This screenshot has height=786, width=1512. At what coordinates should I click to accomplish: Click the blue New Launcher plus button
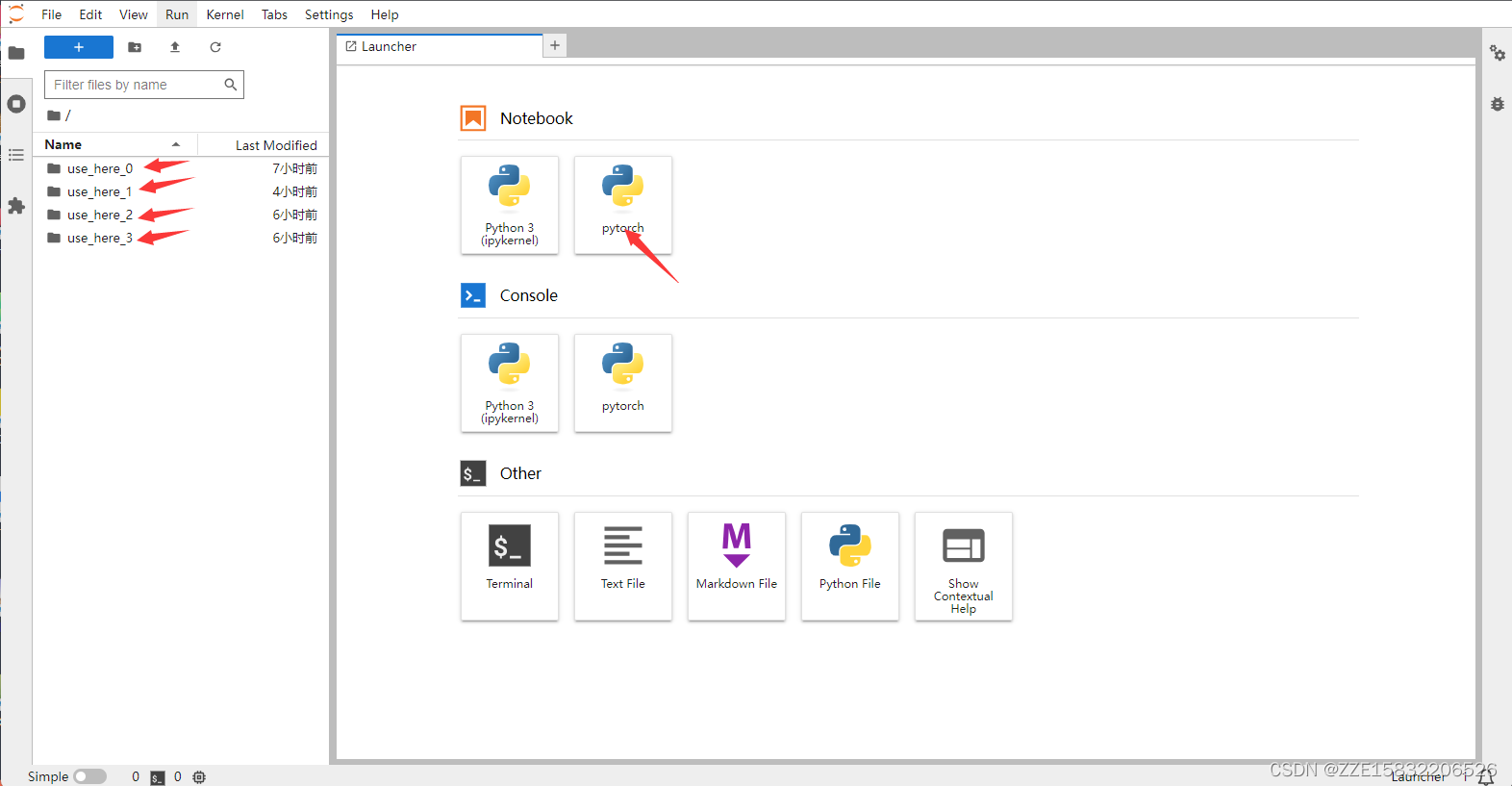pos(79,47)
